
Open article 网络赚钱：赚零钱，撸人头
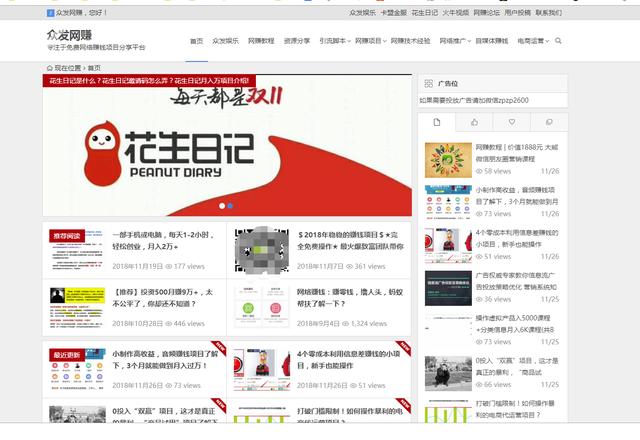click(x=350, y=298)
